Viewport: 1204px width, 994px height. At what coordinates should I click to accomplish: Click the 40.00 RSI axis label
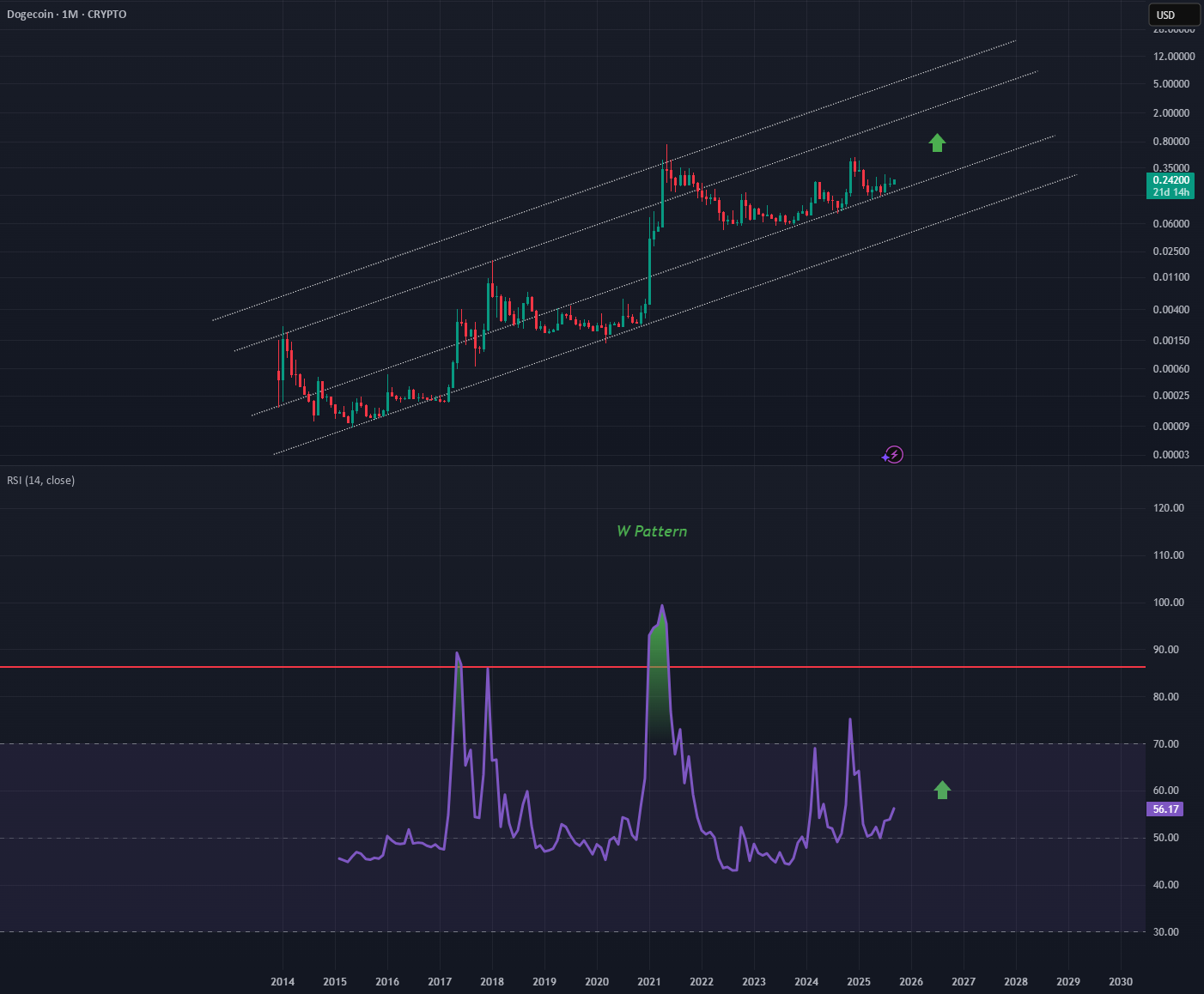(x=1166, y=885)
